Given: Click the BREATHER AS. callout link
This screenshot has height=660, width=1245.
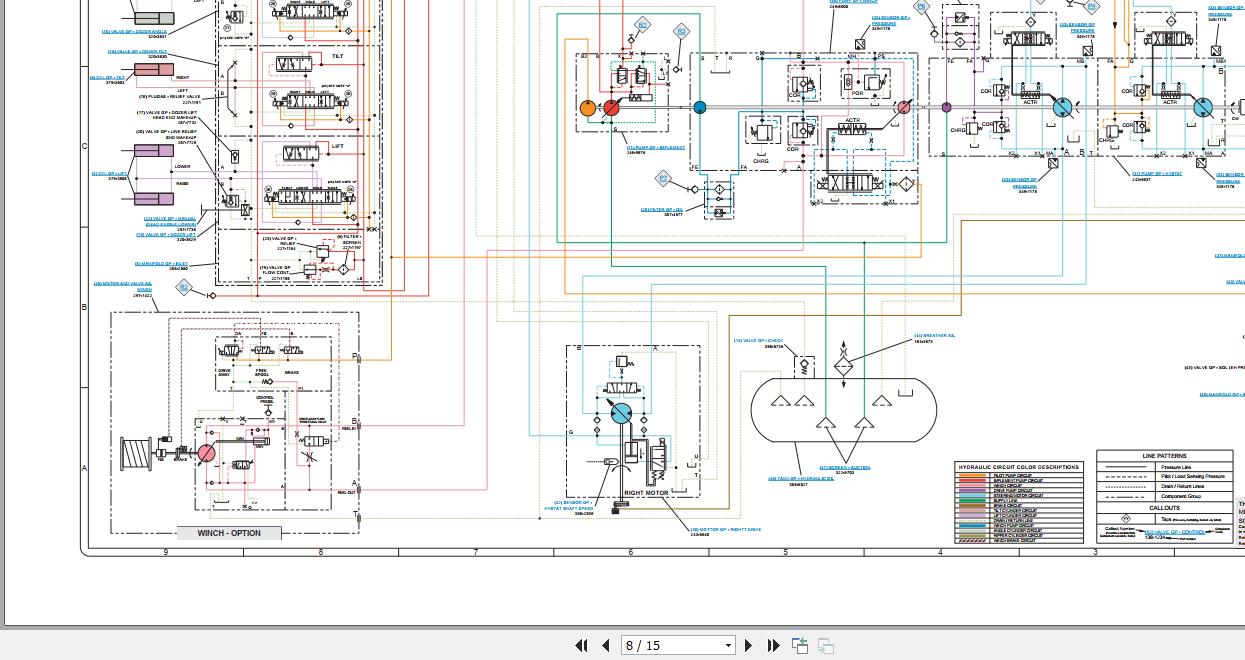Looking at the screenshot, I should tap(934, 336).
